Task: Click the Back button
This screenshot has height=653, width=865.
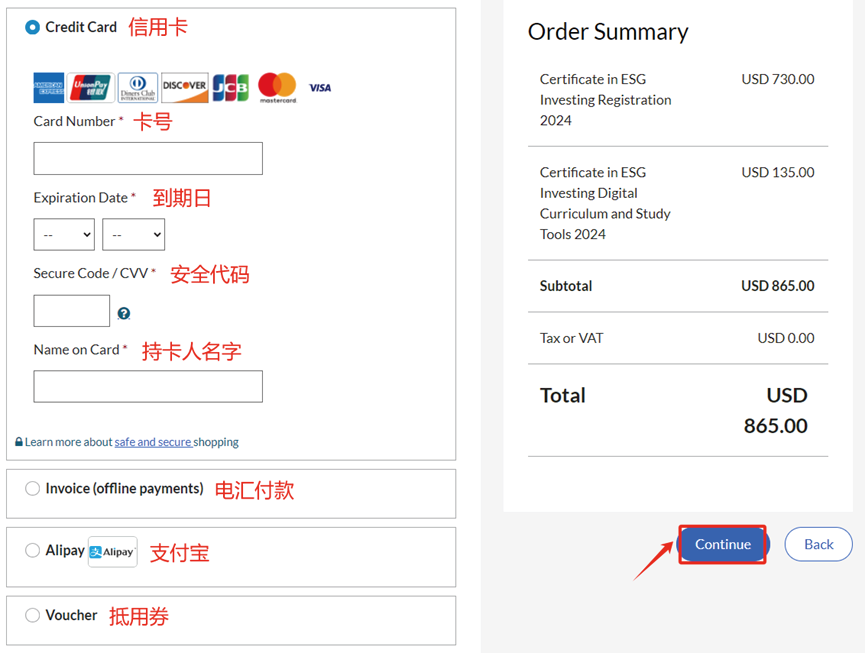Action: point(818,544)
